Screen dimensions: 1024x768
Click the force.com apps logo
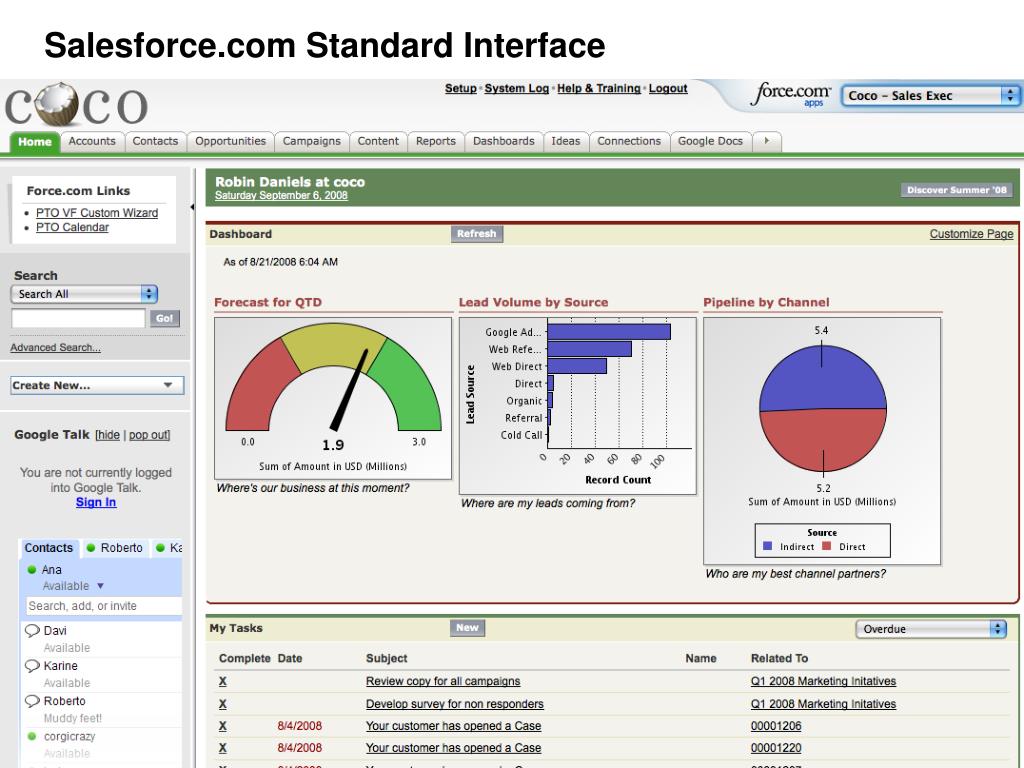click(x=791, y=94)
